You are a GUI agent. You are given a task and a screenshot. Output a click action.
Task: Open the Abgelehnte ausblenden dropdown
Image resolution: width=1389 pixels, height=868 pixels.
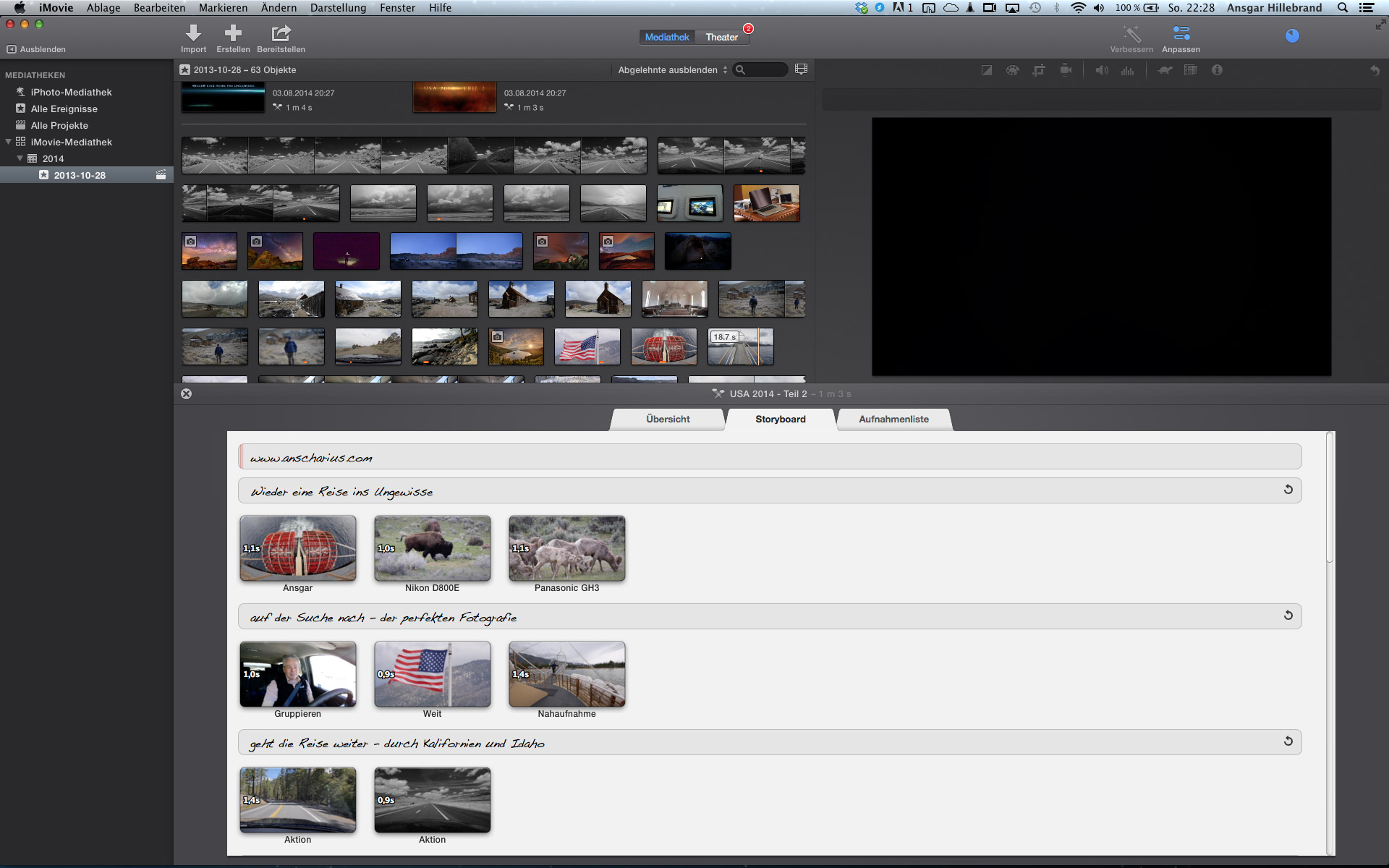pos(672,70)
